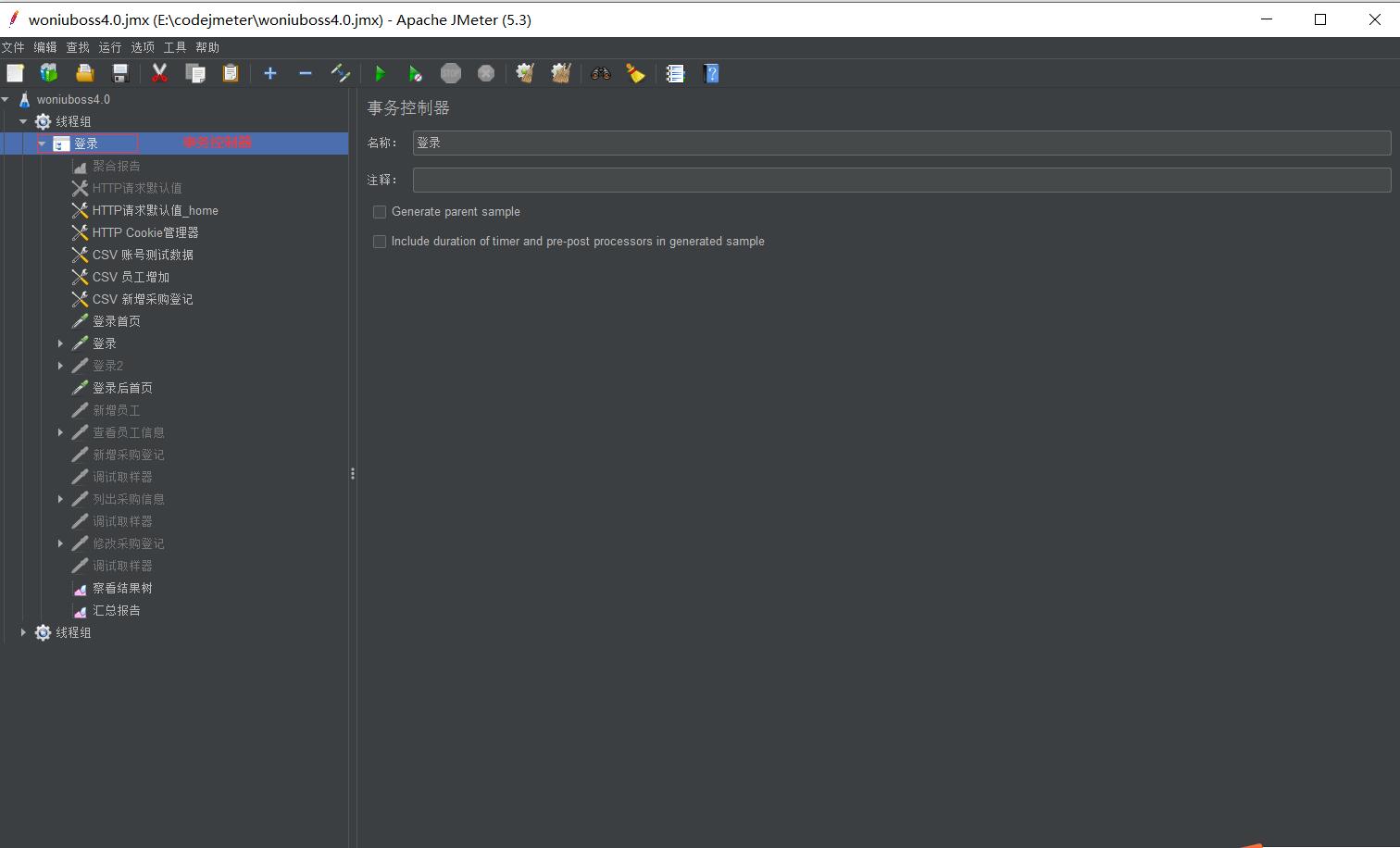1400x848 pixels.
Task: Click the split pane divider handle
Action: (x=353, y=474)
